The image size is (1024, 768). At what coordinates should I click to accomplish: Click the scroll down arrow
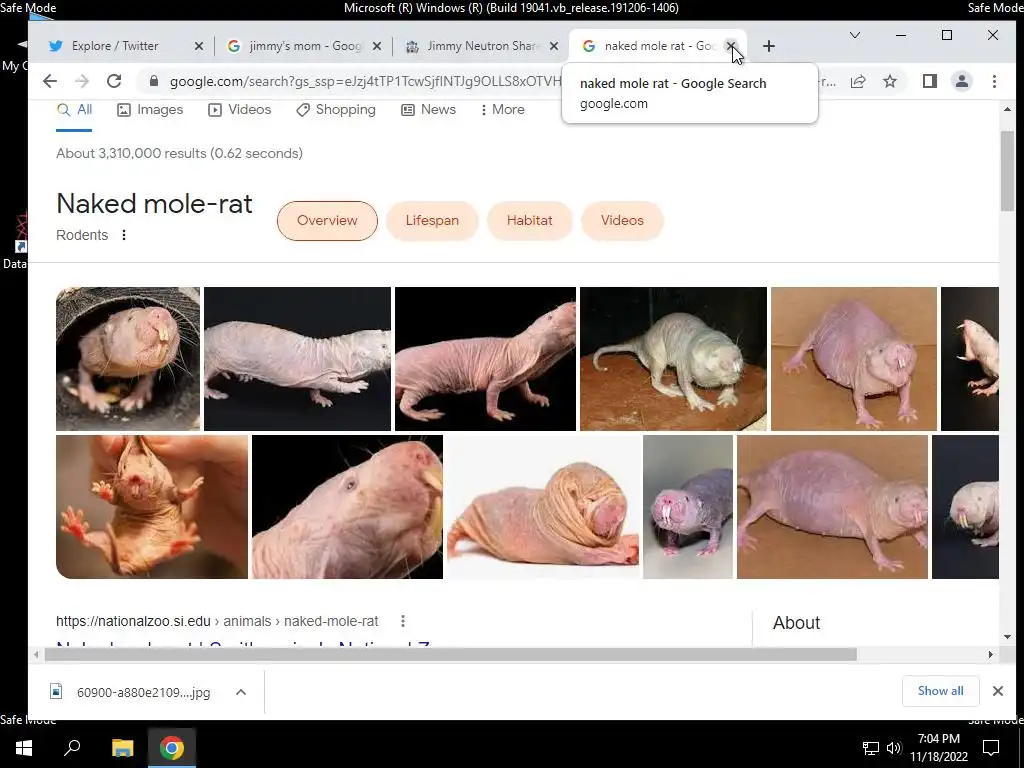tap(1007, 637)
